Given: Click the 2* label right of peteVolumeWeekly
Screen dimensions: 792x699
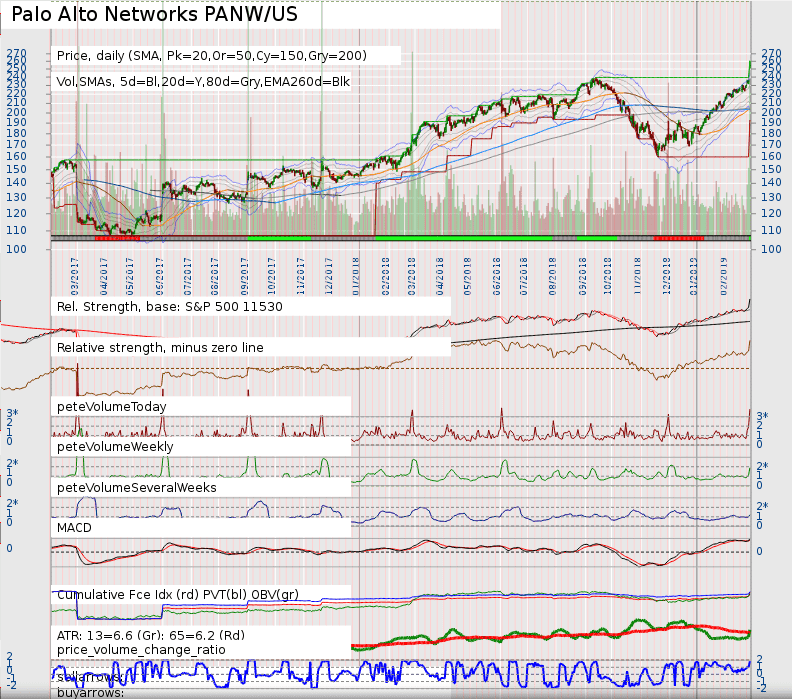Looking at the screenshot, I should pyautogui.click(x=762, y=466).
